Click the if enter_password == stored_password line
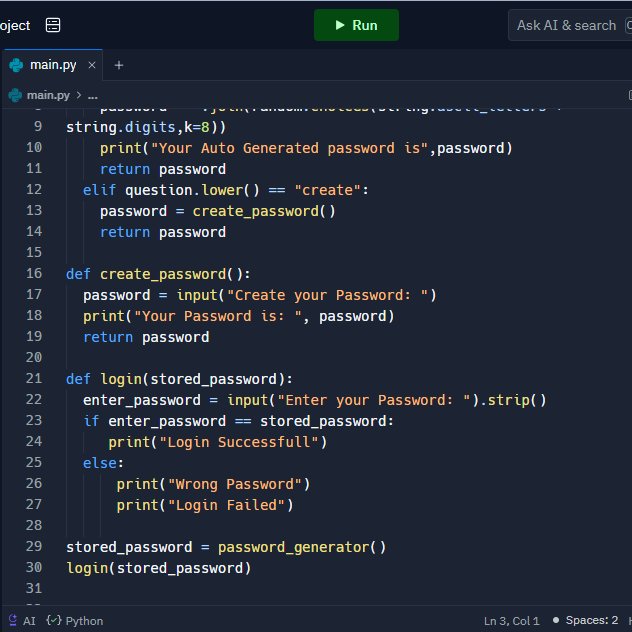Image resolution: width=632 pixels, height=632 pixels. (238, 421)
